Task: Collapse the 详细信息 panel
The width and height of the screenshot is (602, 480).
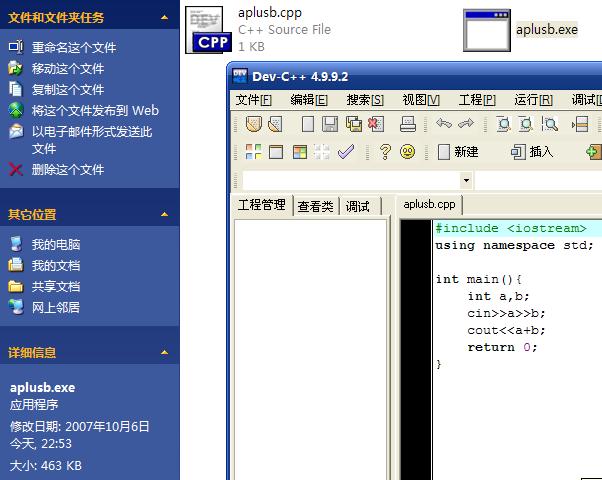Action: [x=164, y=352]
